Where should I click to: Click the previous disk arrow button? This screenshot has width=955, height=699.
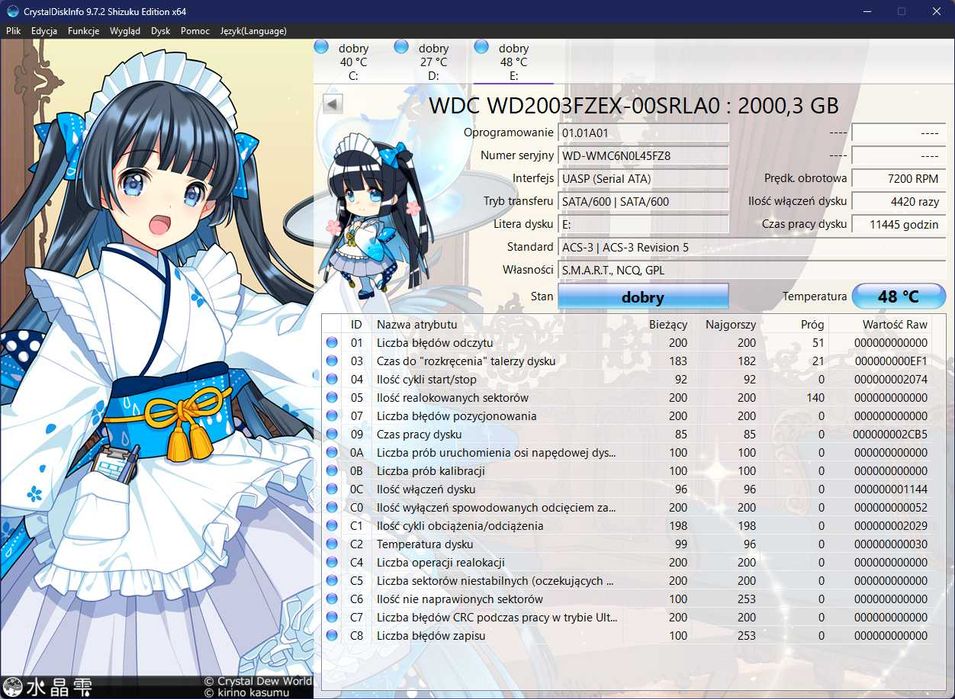pos(333,104)
